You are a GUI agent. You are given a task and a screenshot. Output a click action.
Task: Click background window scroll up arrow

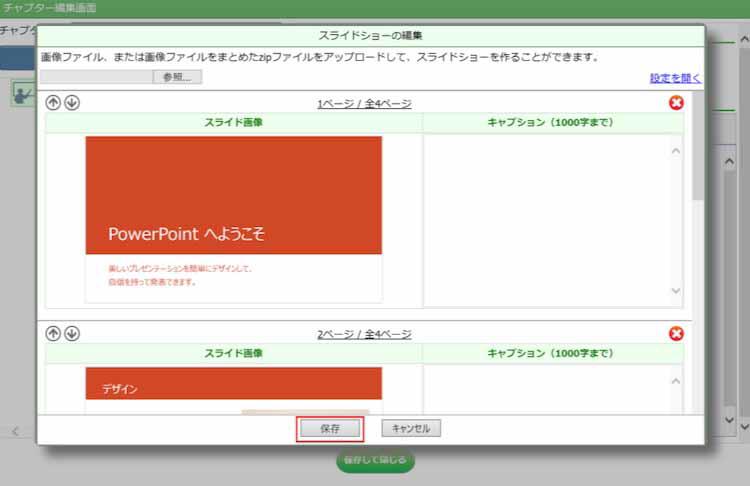pyautogui.click(x=744, y=39)
